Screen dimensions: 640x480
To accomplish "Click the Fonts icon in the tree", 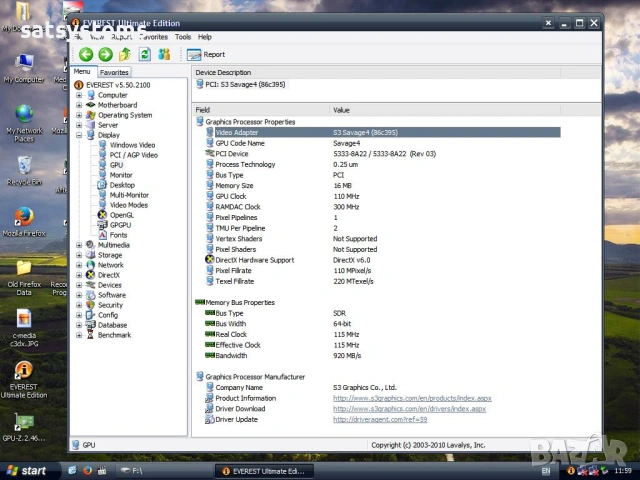I will tap(102, 235).
